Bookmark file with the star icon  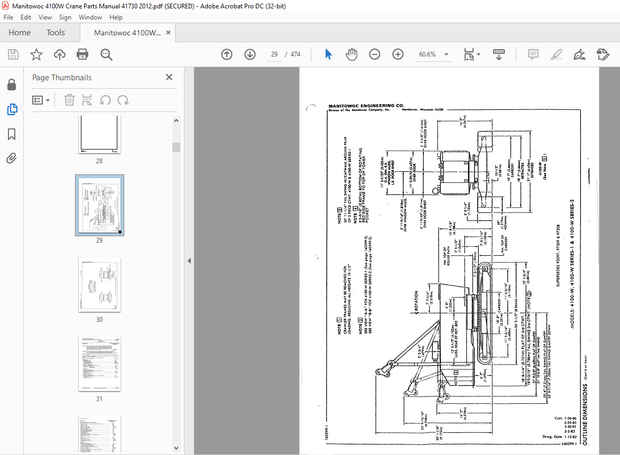(36, 54)
